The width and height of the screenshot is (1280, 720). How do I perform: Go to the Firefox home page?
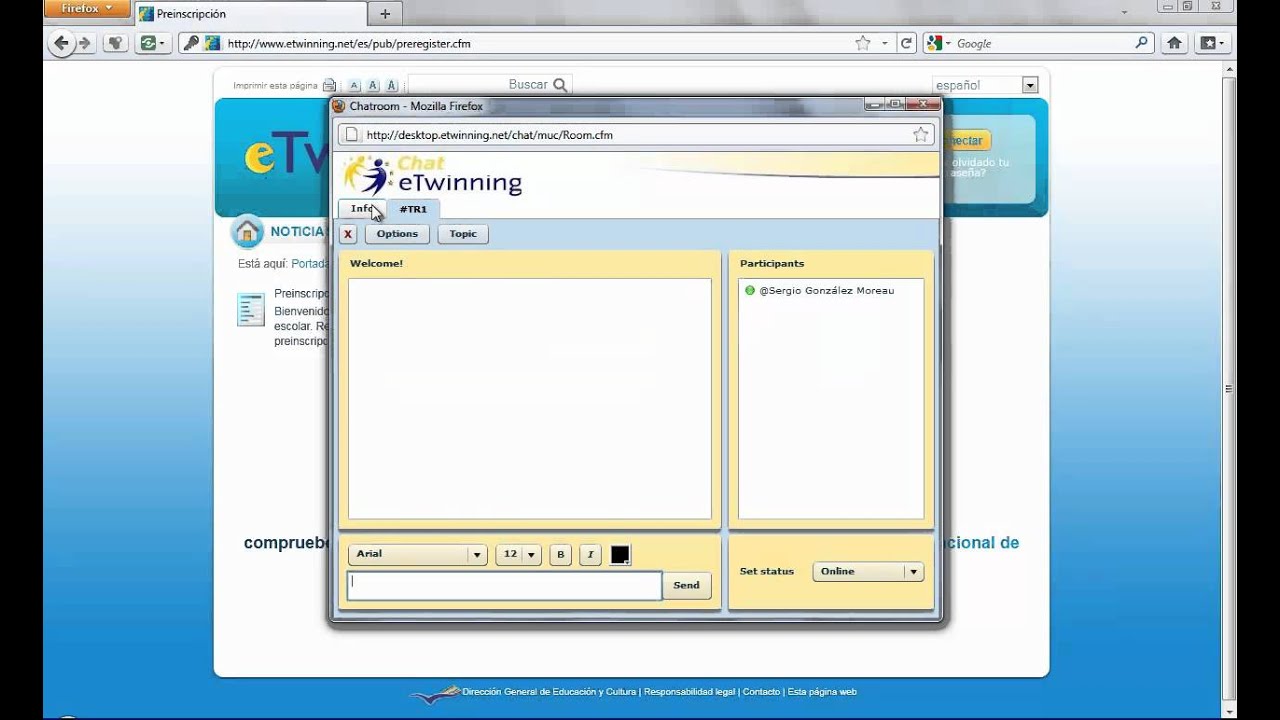click(x=1175, y=43)
